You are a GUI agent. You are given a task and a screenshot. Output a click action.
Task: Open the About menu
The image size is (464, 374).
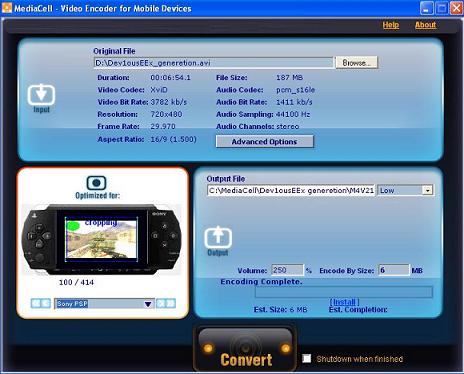tap(425, 25)
